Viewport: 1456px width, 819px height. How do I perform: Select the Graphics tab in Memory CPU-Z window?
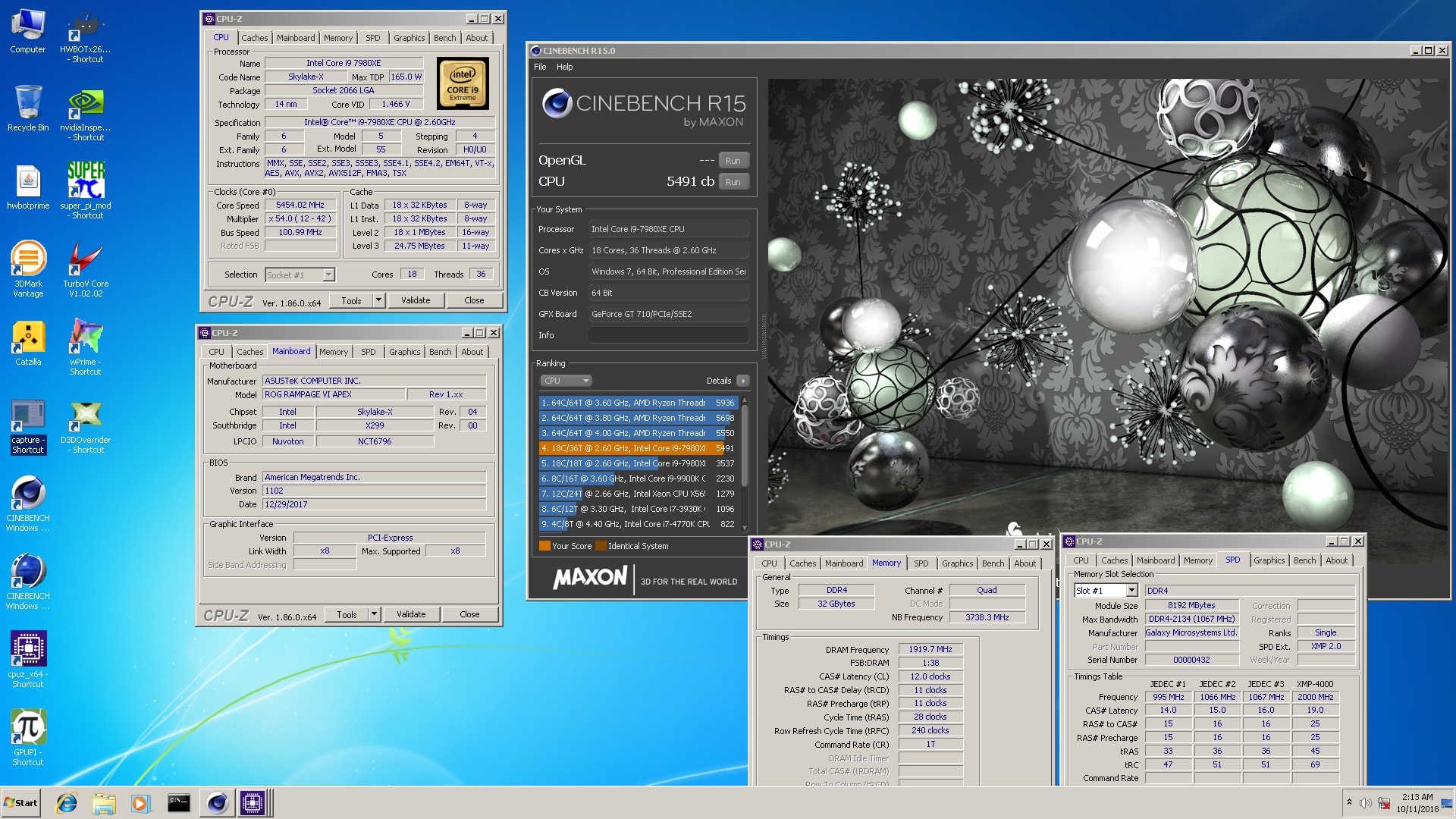coord(958,563)
